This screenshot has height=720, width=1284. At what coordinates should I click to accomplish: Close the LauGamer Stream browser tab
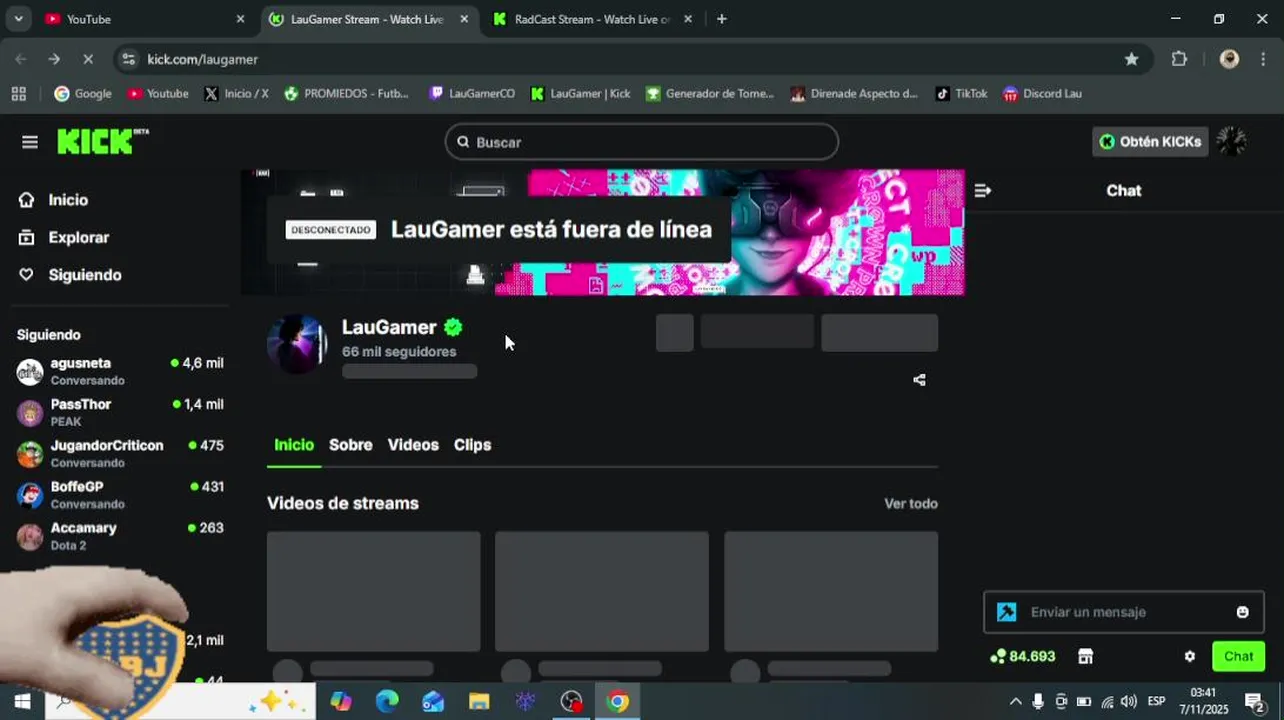(x=464, y=19)
